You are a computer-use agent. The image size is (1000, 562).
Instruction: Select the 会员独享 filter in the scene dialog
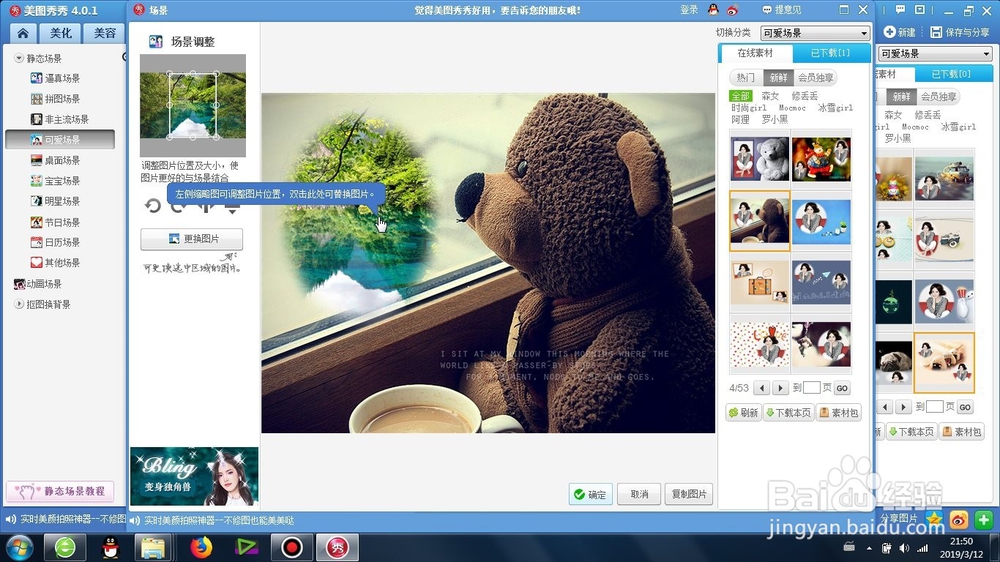(815, 77)
